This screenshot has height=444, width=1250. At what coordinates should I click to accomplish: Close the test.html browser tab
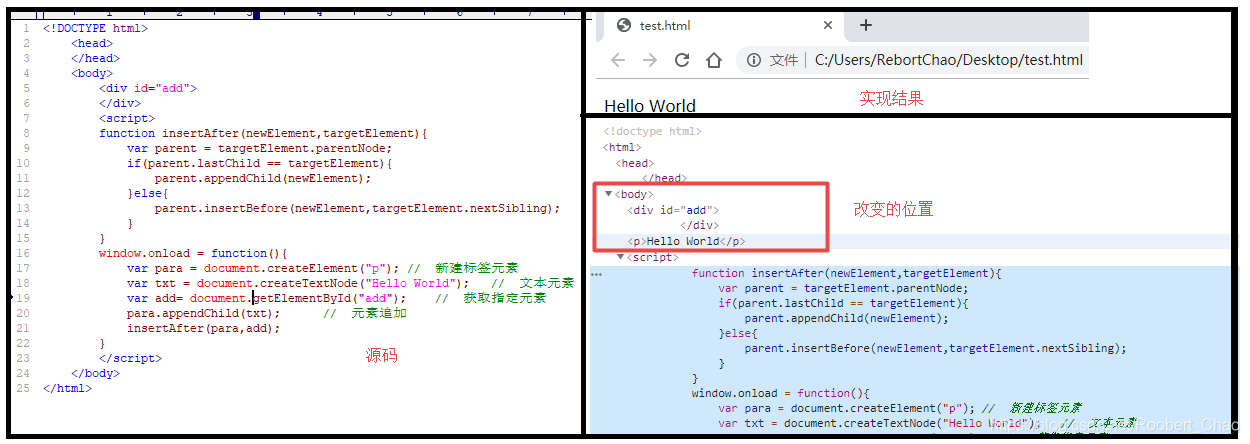click(828, 25)
